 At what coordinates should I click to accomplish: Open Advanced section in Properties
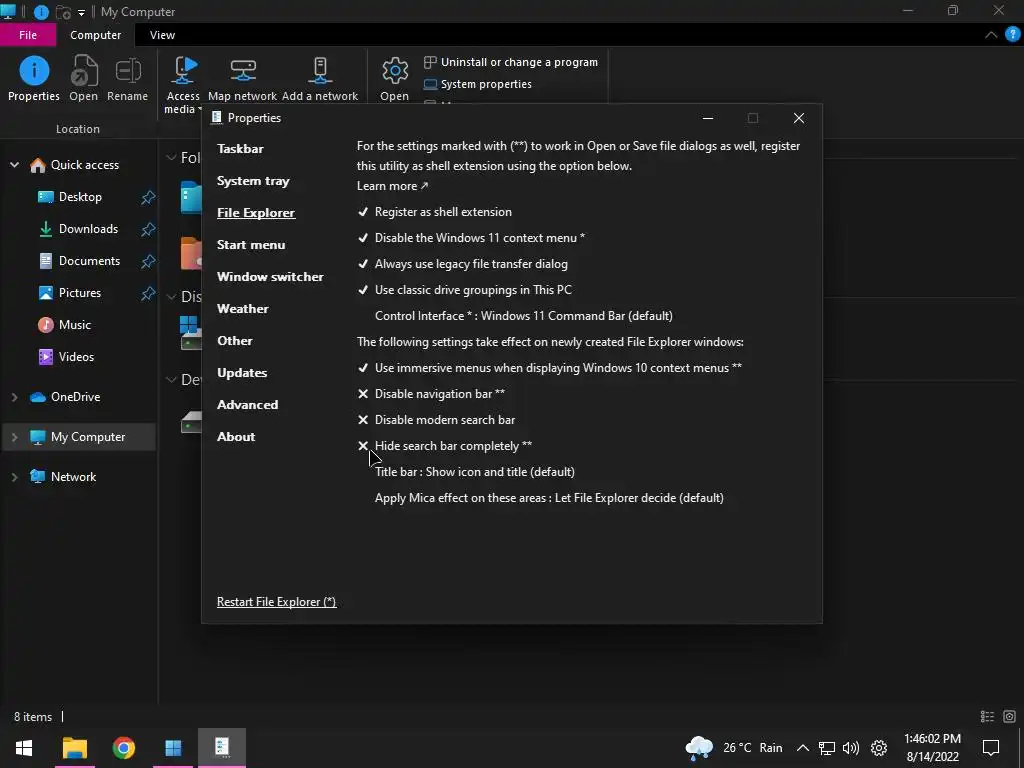pyautogui.click(x=248, y=404)
